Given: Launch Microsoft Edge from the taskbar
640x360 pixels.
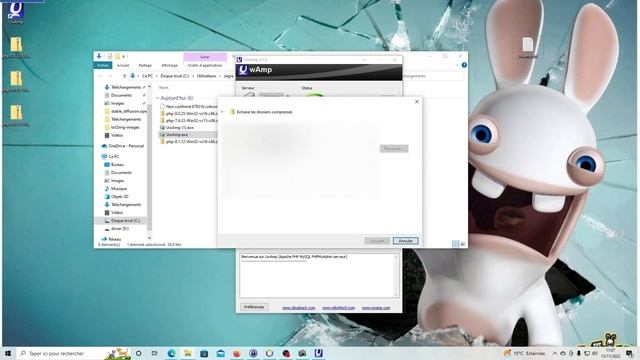Looking at the screenshot, I should (171, 353).
